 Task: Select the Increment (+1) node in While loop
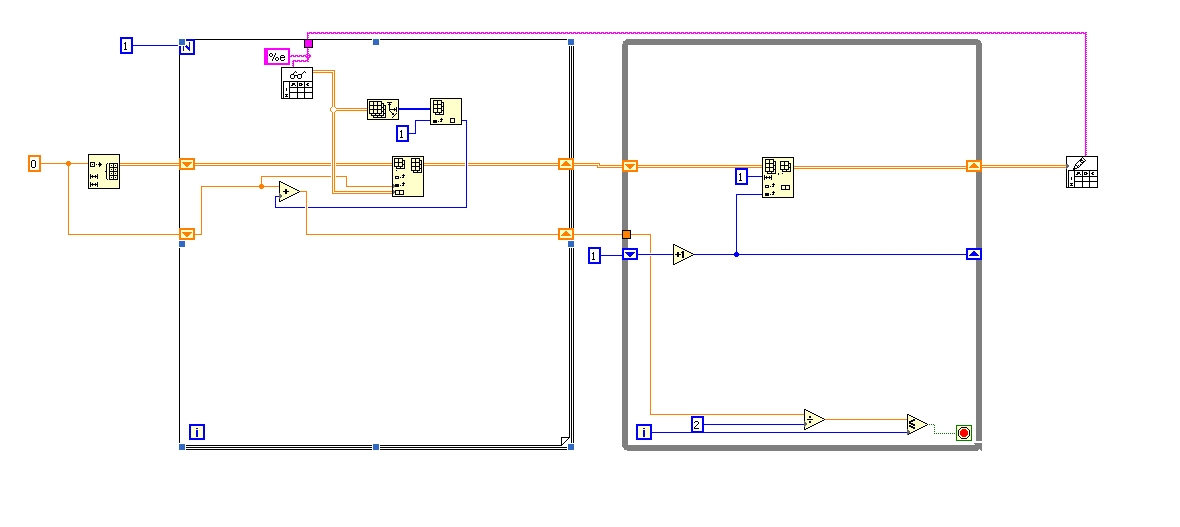coord(683,254)
